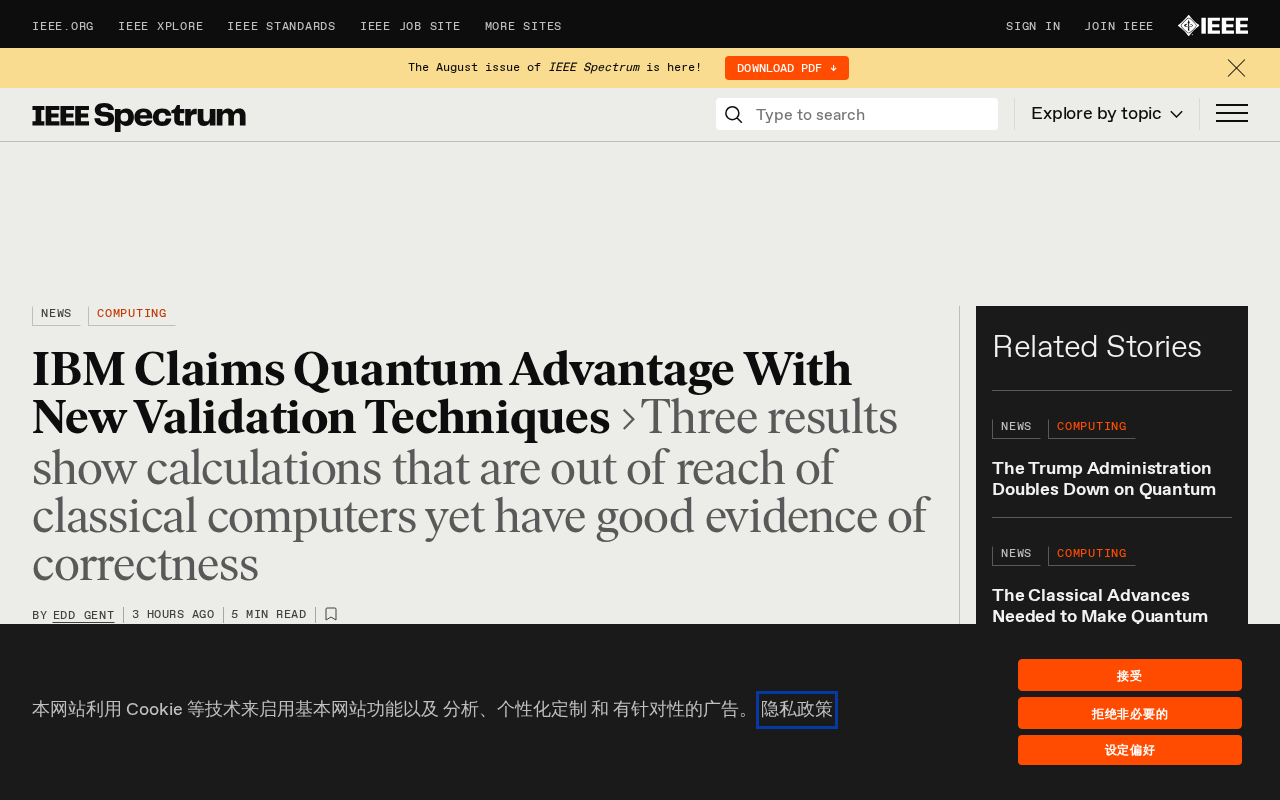The width and height of the screenshot is (1280, 800).
Task: Select the article's Computing tag
Action: pyautogui.click(x=132, y=314)
